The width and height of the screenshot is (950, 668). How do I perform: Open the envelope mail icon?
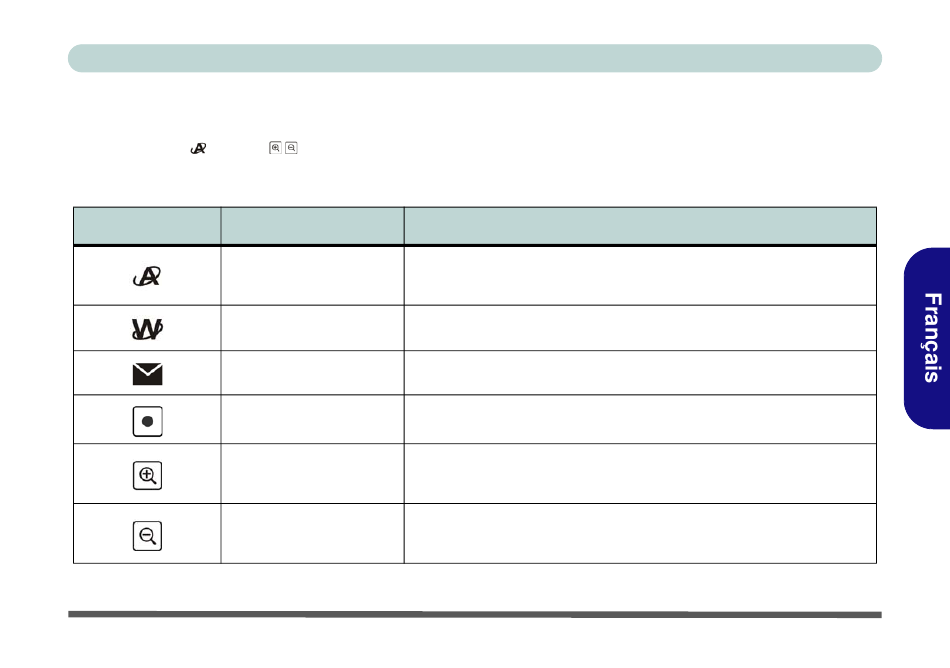tap(147, 374)
